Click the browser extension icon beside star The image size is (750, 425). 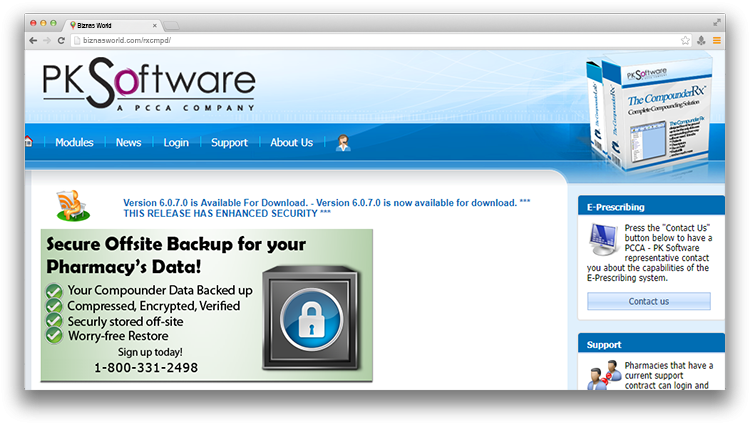pos(701,40)
